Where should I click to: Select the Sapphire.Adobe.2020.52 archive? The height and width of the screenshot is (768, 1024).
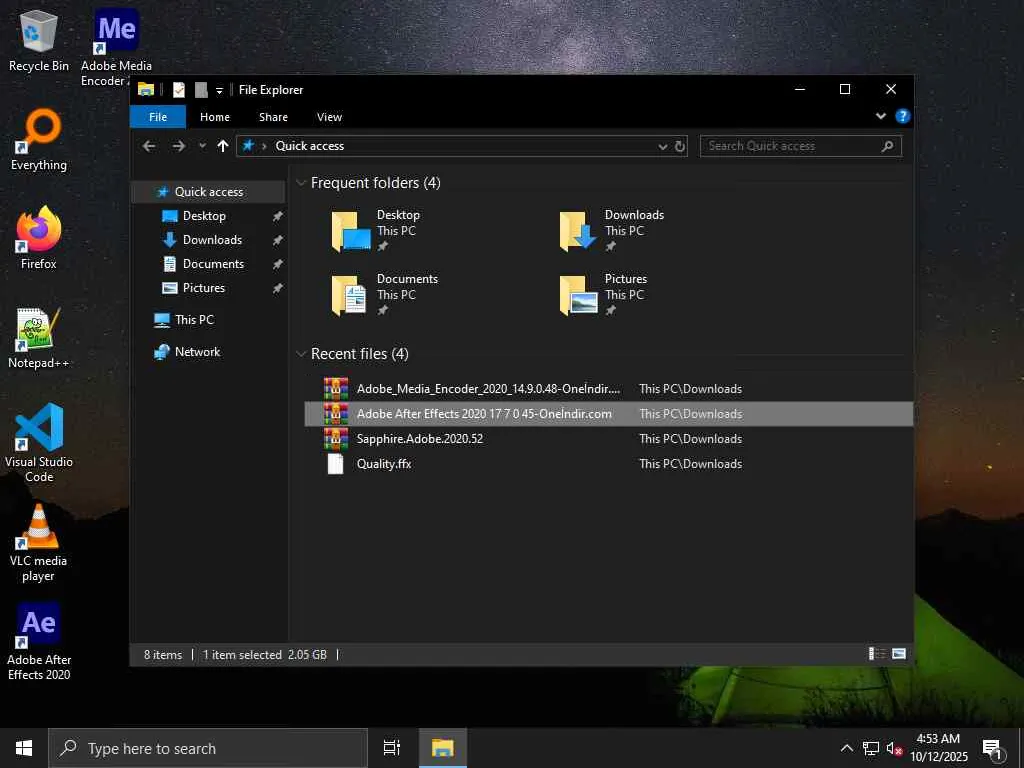pyautogui.click(x=609, y=438)
